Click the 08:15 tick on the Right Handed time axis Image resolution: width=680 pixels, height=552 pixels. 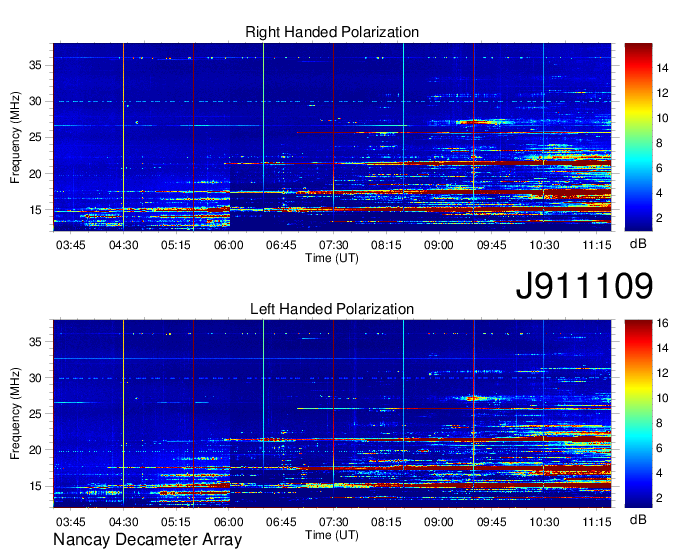[x=386, y=245]
